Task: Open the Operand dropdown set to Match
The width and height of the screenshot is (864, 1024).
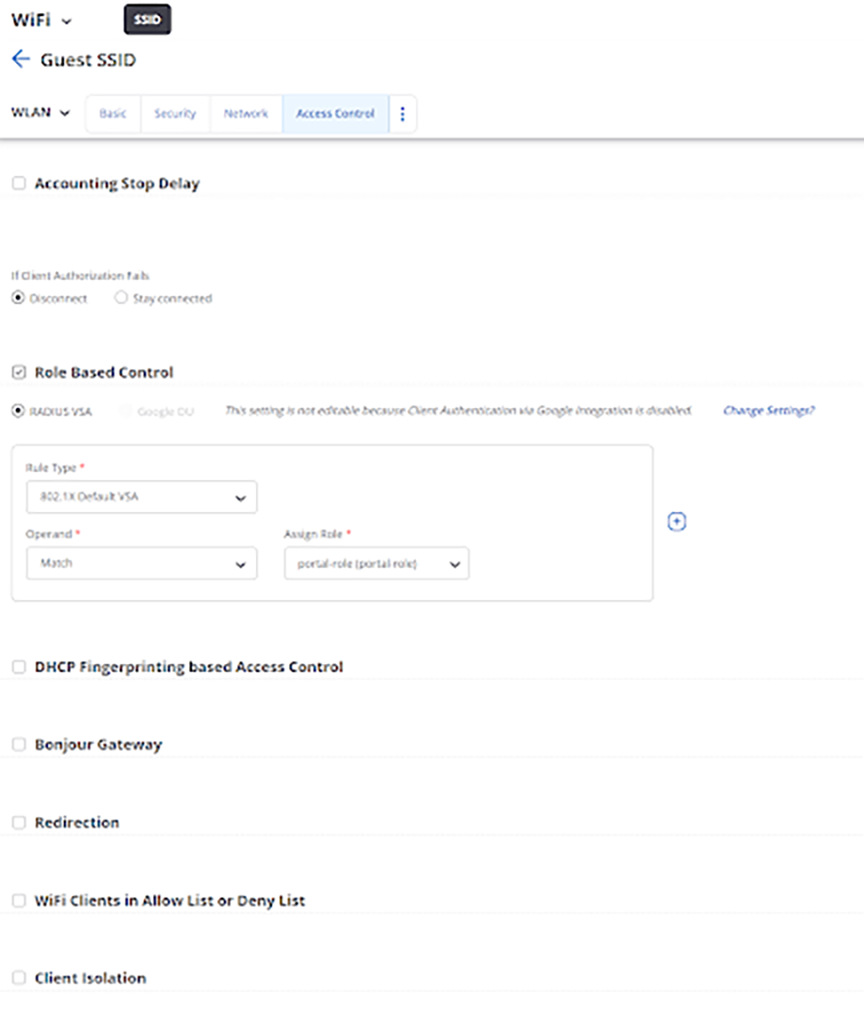Action: click(140, 563)
